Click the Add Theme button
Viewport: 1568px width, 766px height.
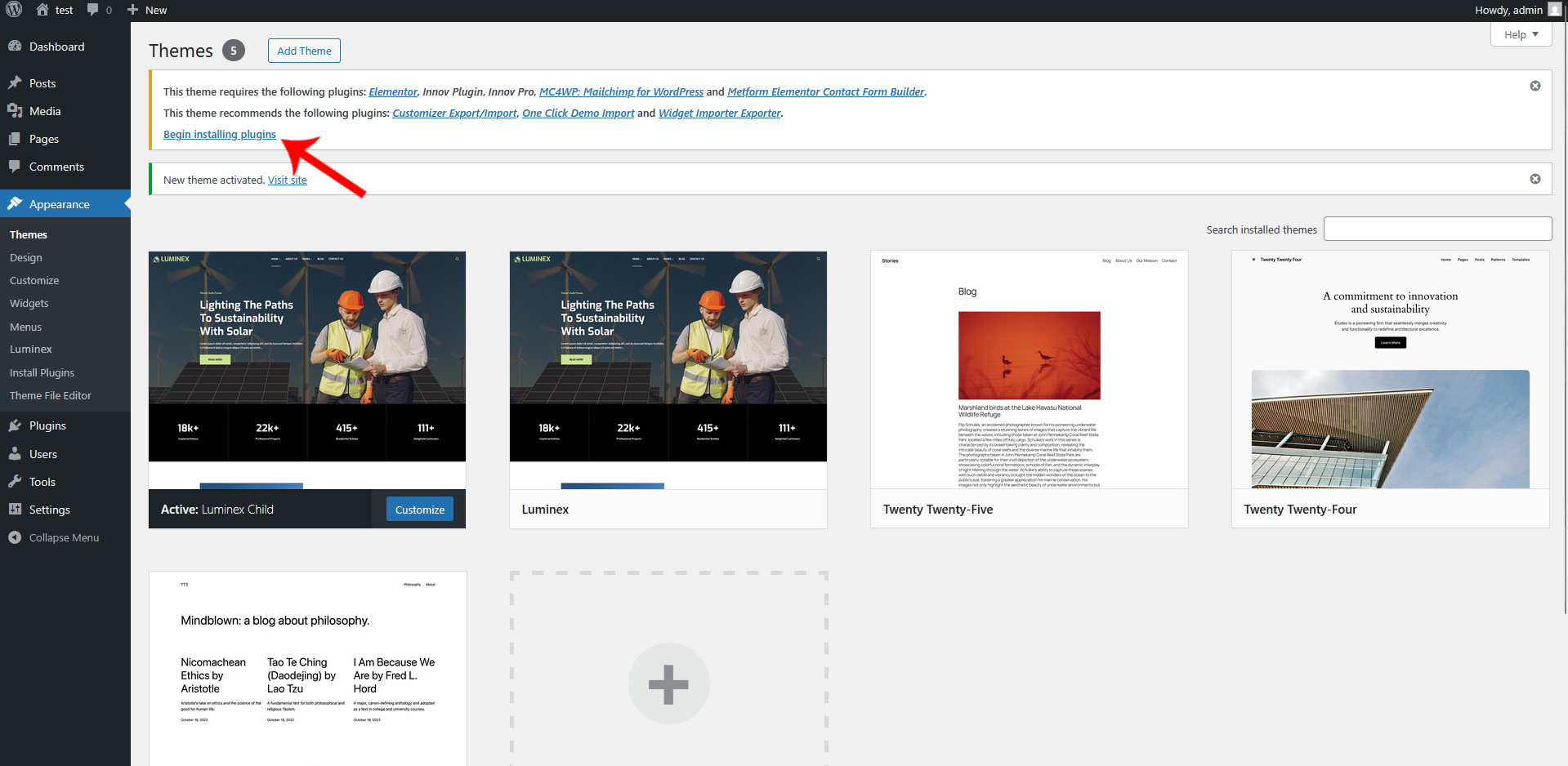(x=304, y=51)
